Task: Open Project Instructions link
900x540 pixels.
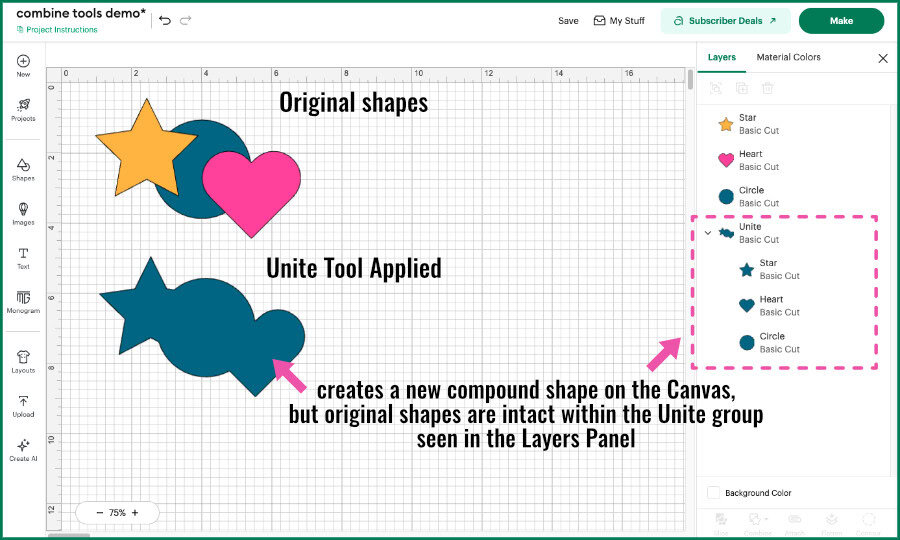Action: click(x=57, y=30)
